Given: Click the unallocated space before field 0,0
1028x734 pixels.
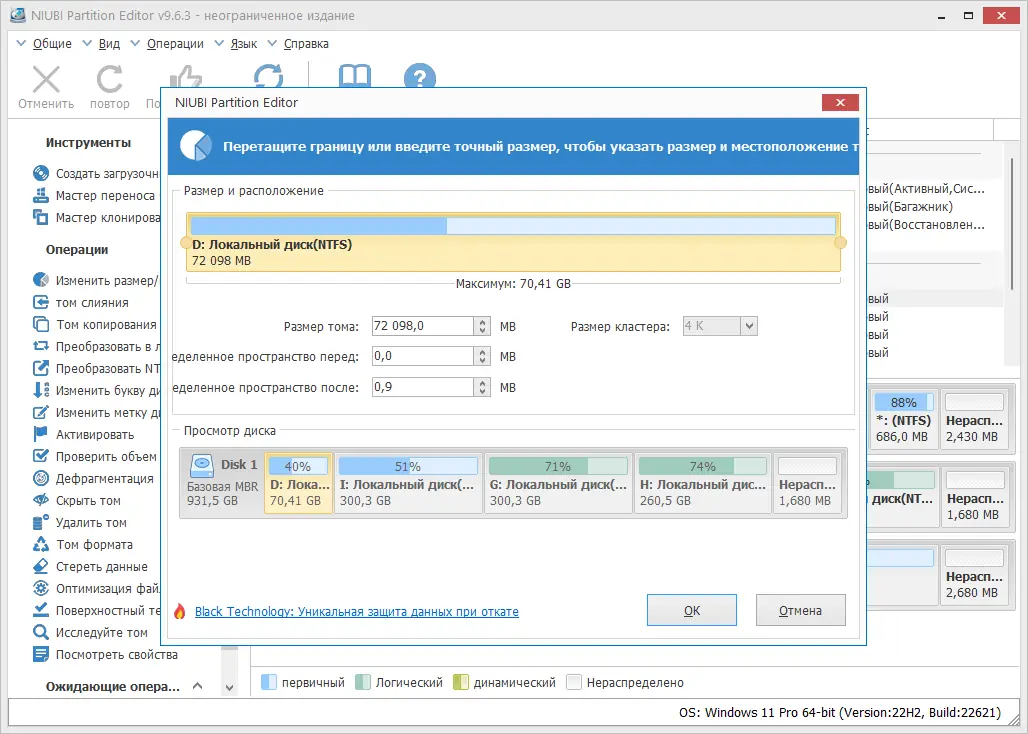Looking at the screenshot, I should pyautogui.click(x=423, y=356).
